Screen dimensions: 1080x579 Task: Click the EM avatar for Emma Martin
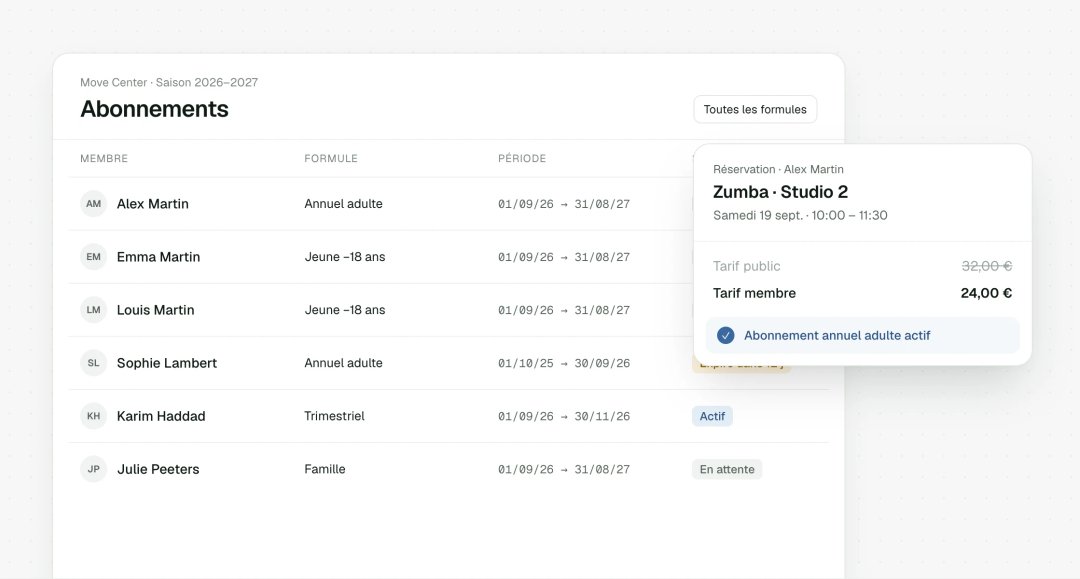point(94,257)
